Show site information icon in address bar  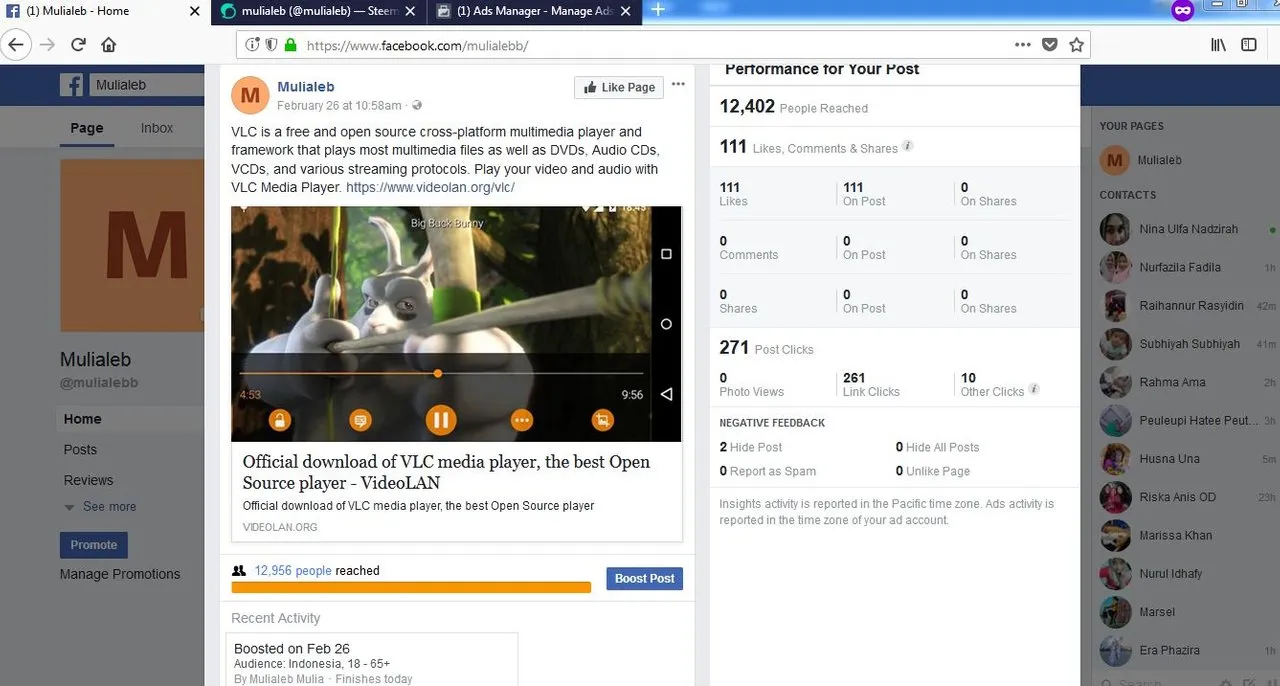pyautogui.click(x=251, y=45)
